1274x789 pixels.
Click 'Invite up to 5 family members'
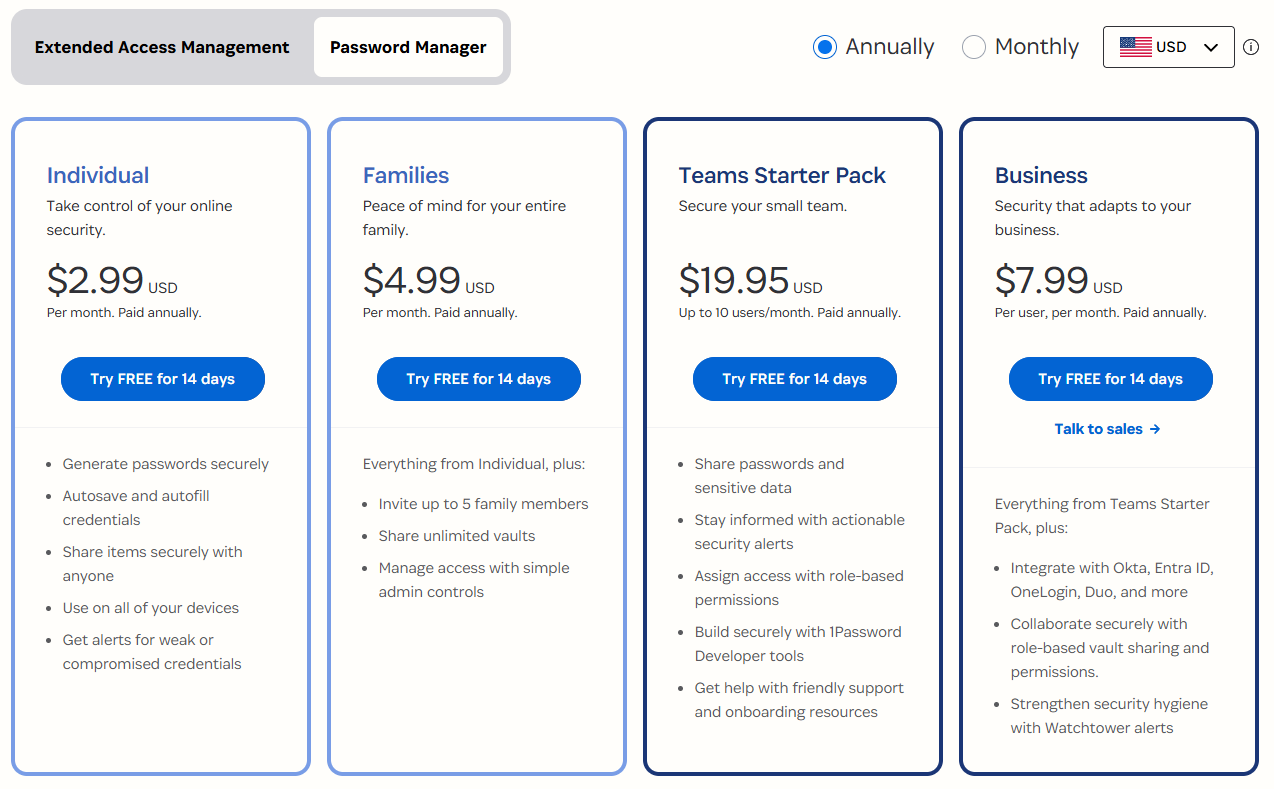(x=484, y=504)
